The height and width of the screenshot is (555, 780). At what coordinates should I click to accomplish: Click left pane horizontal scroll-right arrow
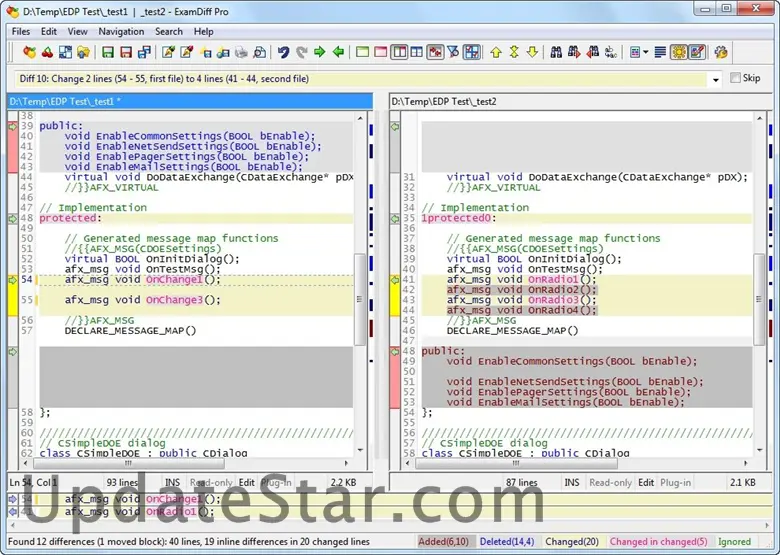[x=346, y=463]
